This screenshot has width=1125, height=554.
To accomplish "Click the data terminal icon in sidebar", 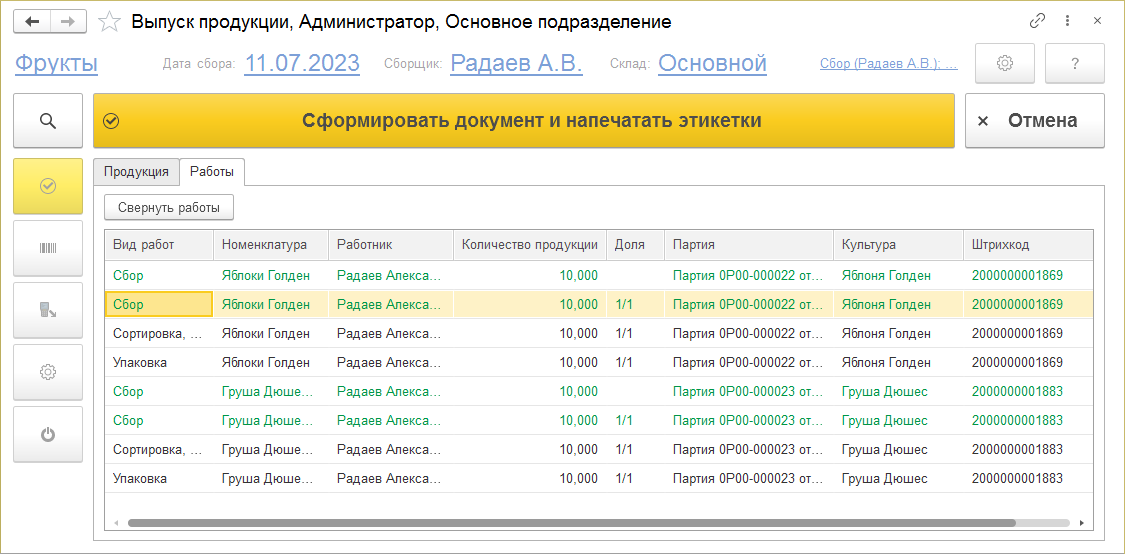I will click(x=47, y=310).
